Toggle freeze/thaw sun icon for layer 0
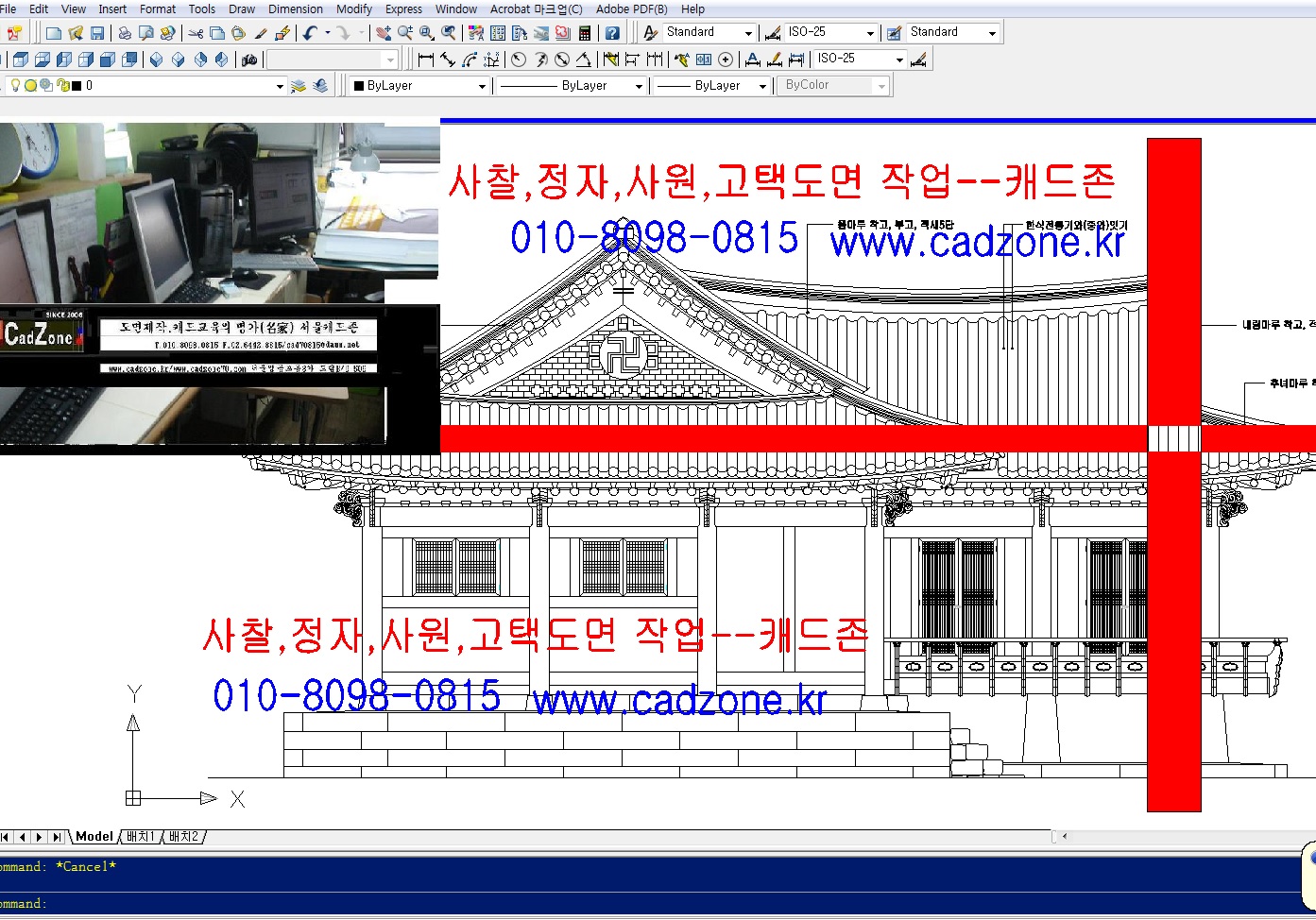The image size is (1316, 920). (30, 85)
